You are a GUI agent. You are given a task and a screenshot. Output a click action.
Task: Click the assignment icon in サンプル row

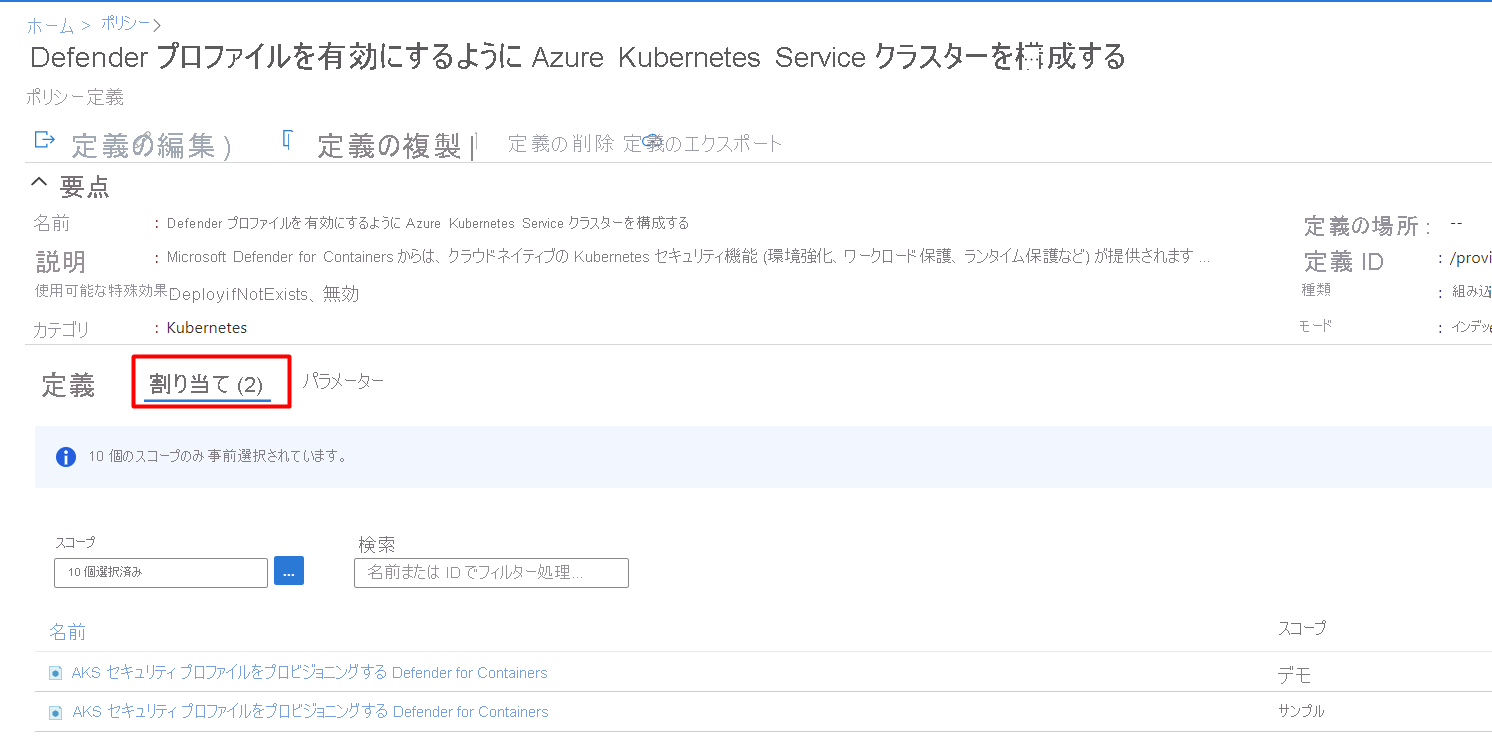pos(56,712)
